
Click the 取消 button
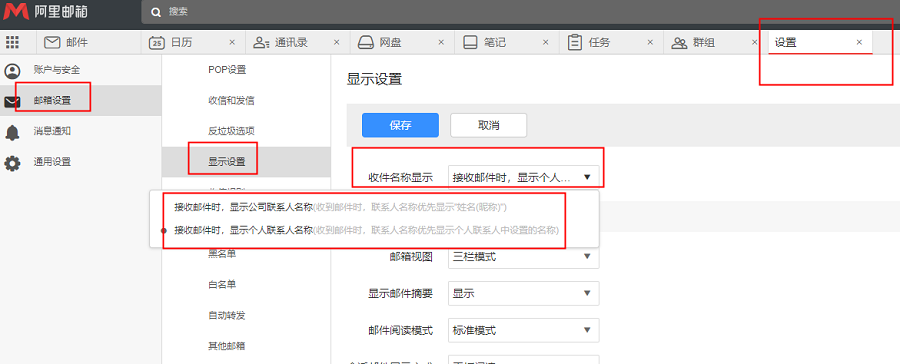(x=488, y=125)
